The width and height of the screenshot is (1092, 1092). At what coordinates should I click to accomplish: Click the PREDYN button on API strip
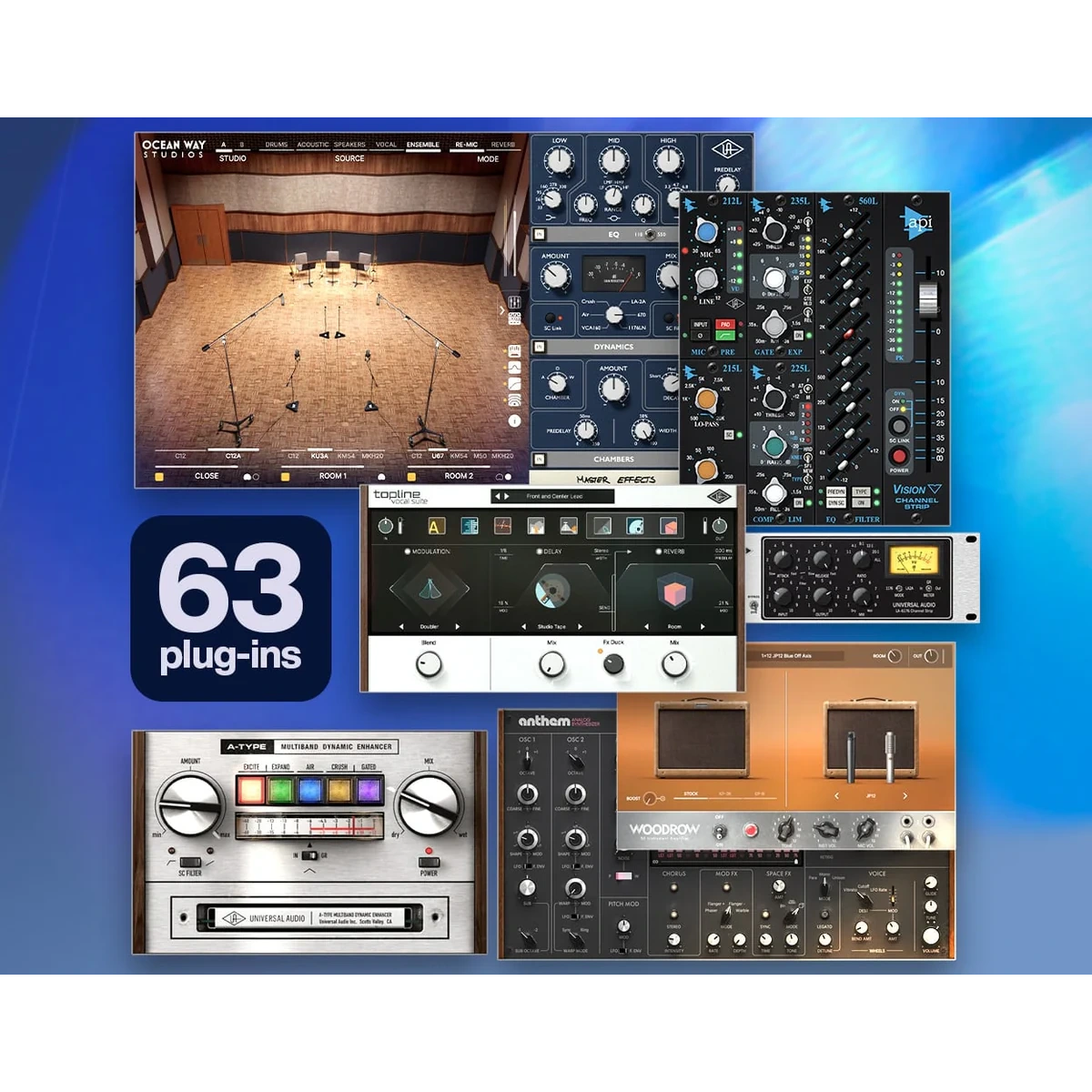point(836,491)
